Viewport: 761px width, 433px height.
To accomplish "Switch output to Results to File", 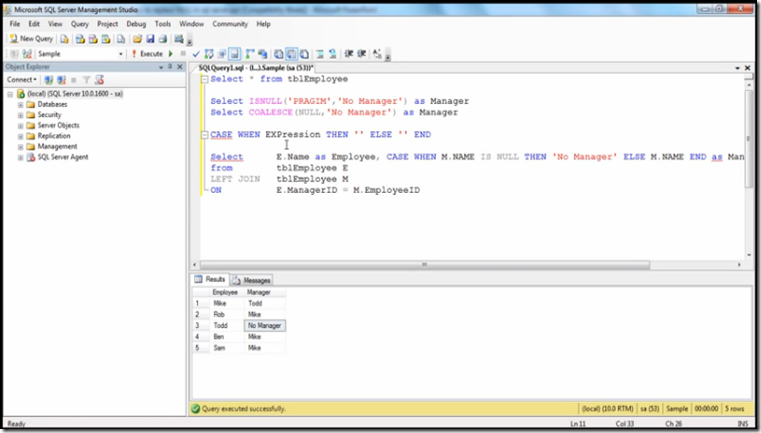I will [x=304, y=54].
